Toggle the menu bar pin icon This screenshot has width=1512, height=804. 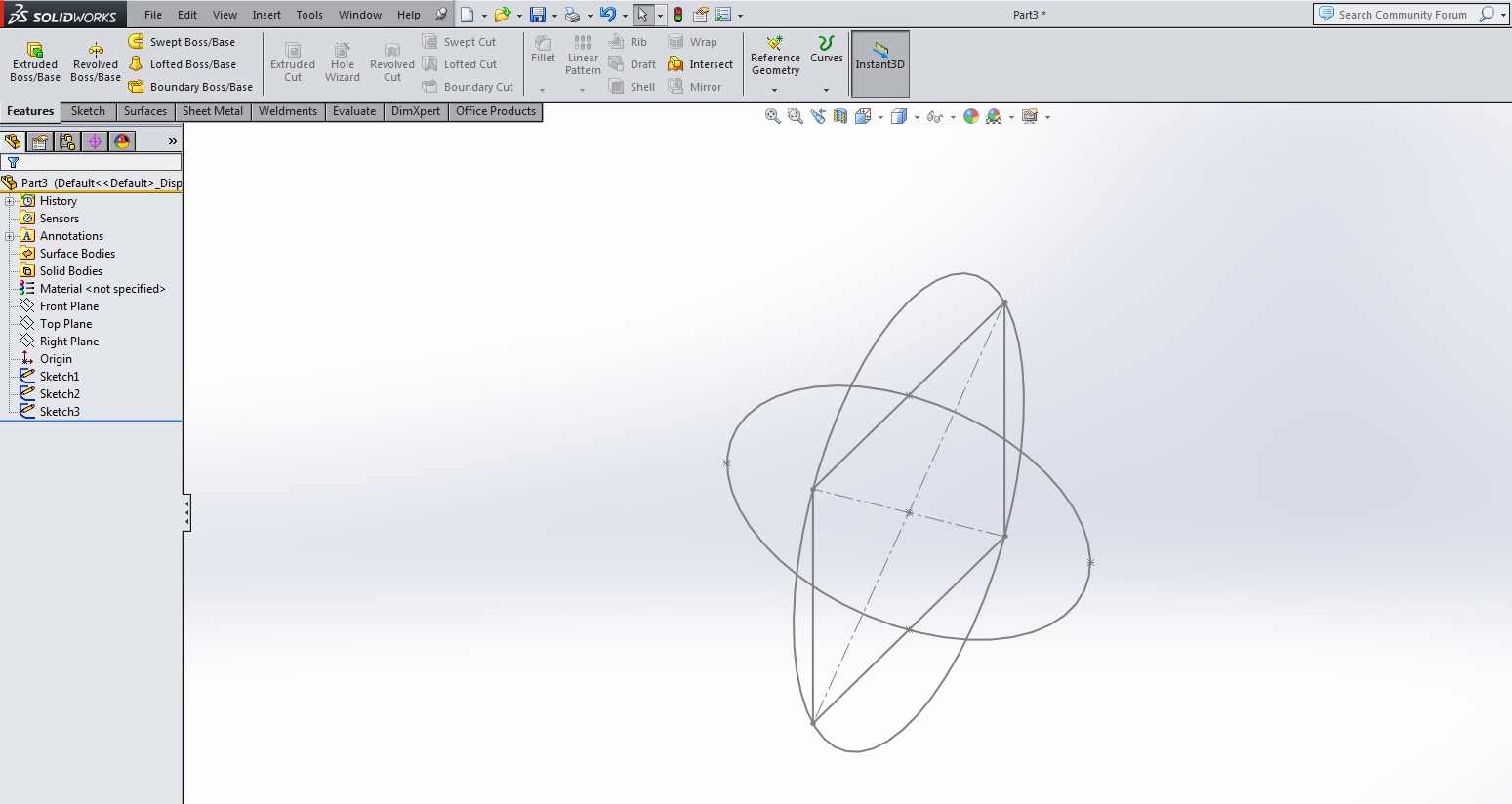[441, 15]
